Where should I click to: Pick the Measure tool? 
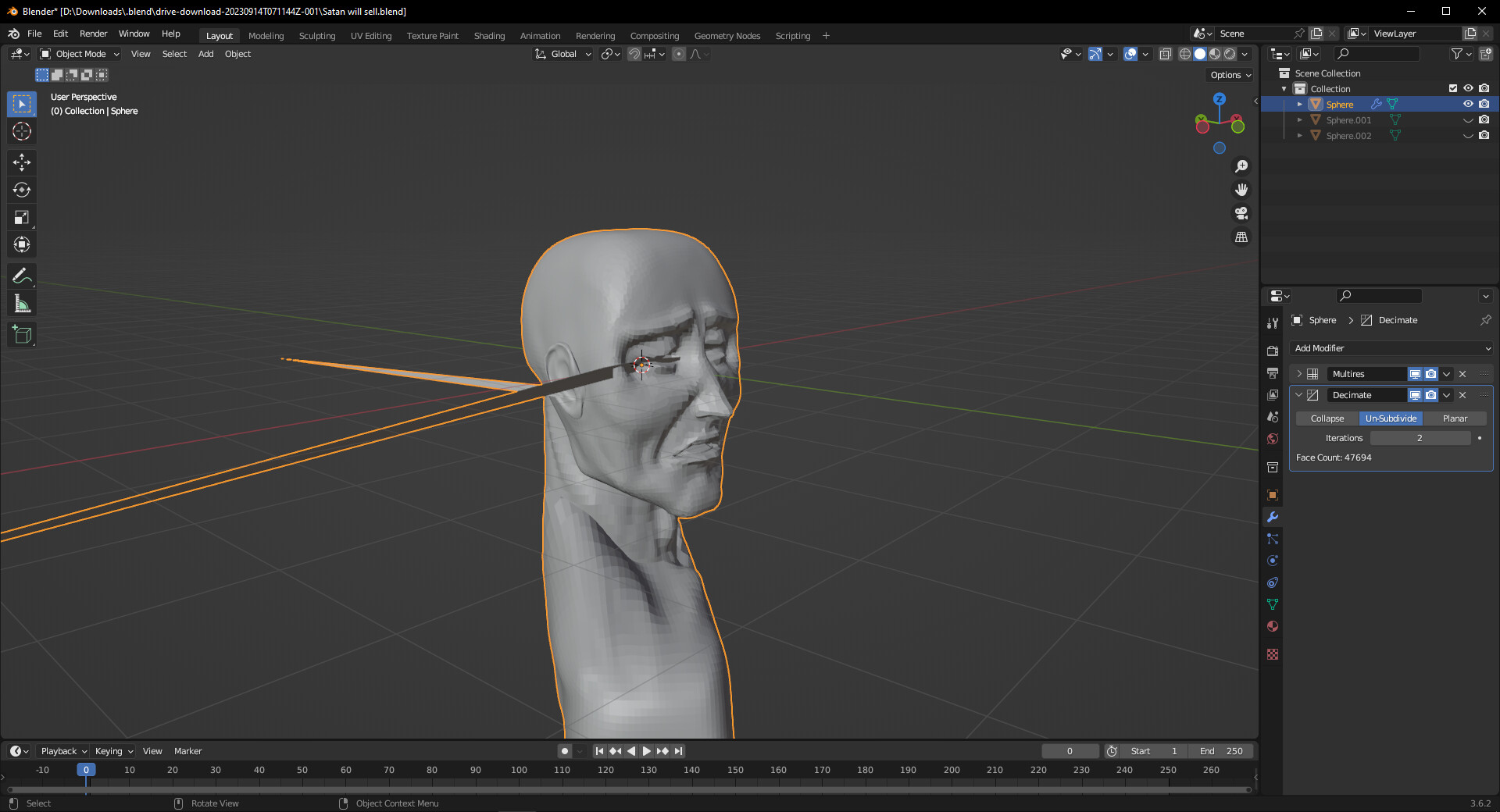[x=22, y=304]
